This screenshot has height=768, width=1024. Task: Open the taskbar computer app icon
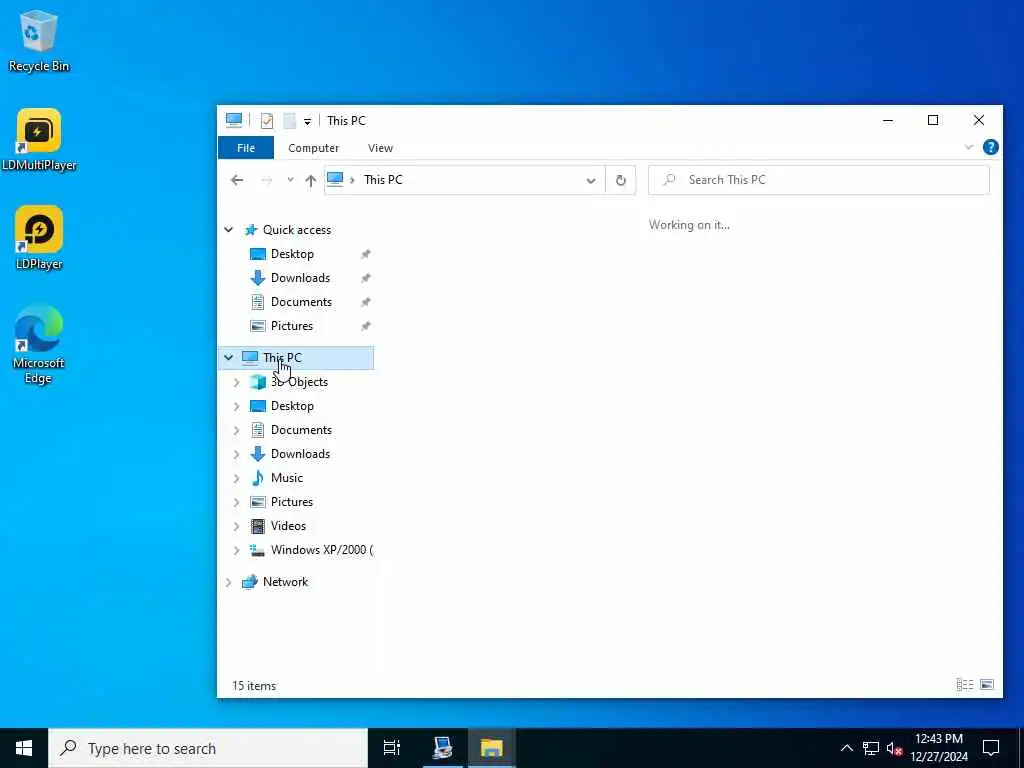click(442, 748)
